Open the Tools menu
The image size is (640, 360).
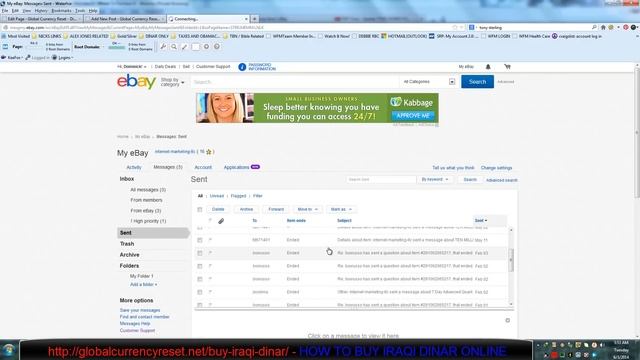tap(80, 11)
